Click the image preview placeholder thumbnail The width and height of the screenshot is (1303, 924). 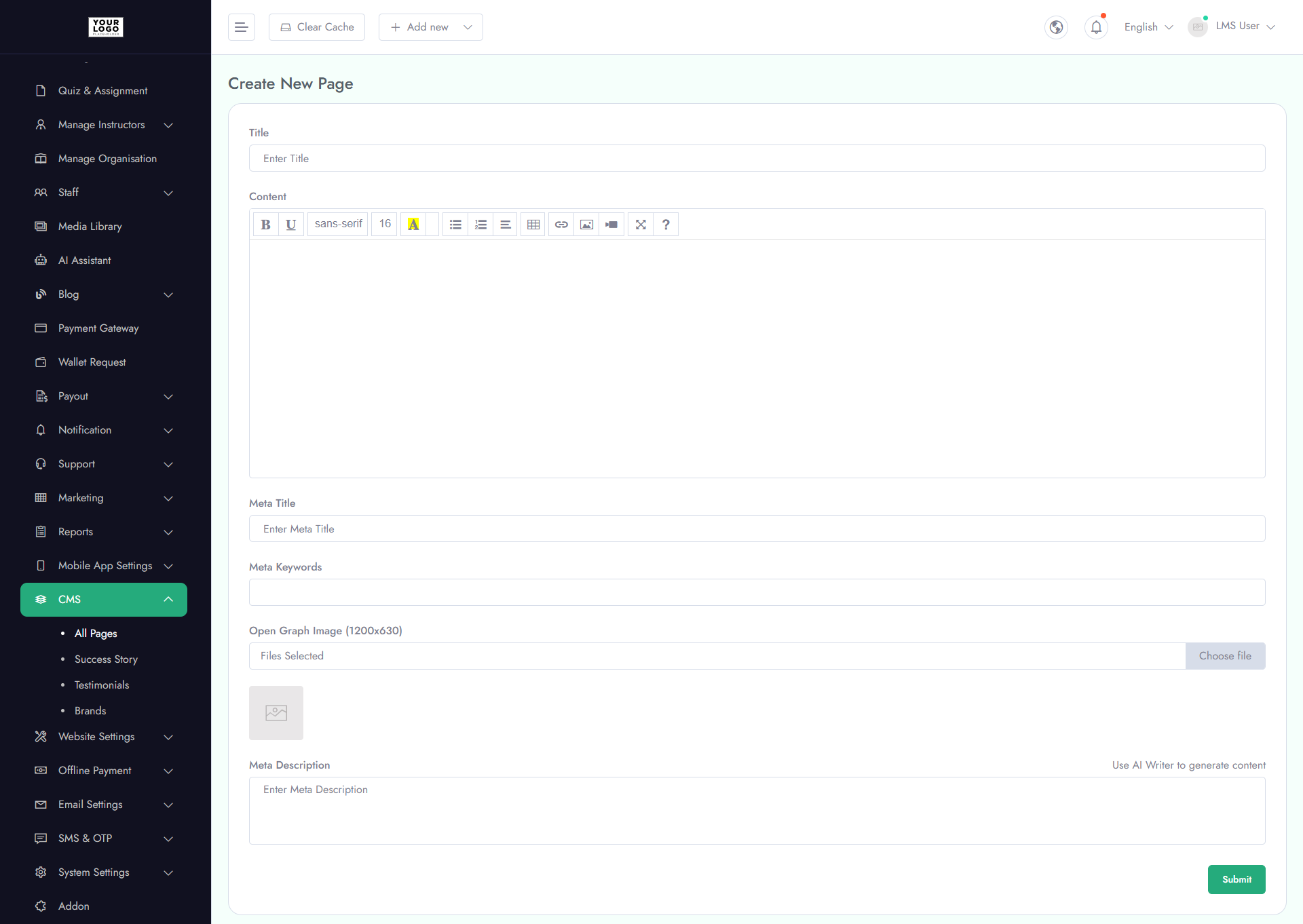(276, 713)
